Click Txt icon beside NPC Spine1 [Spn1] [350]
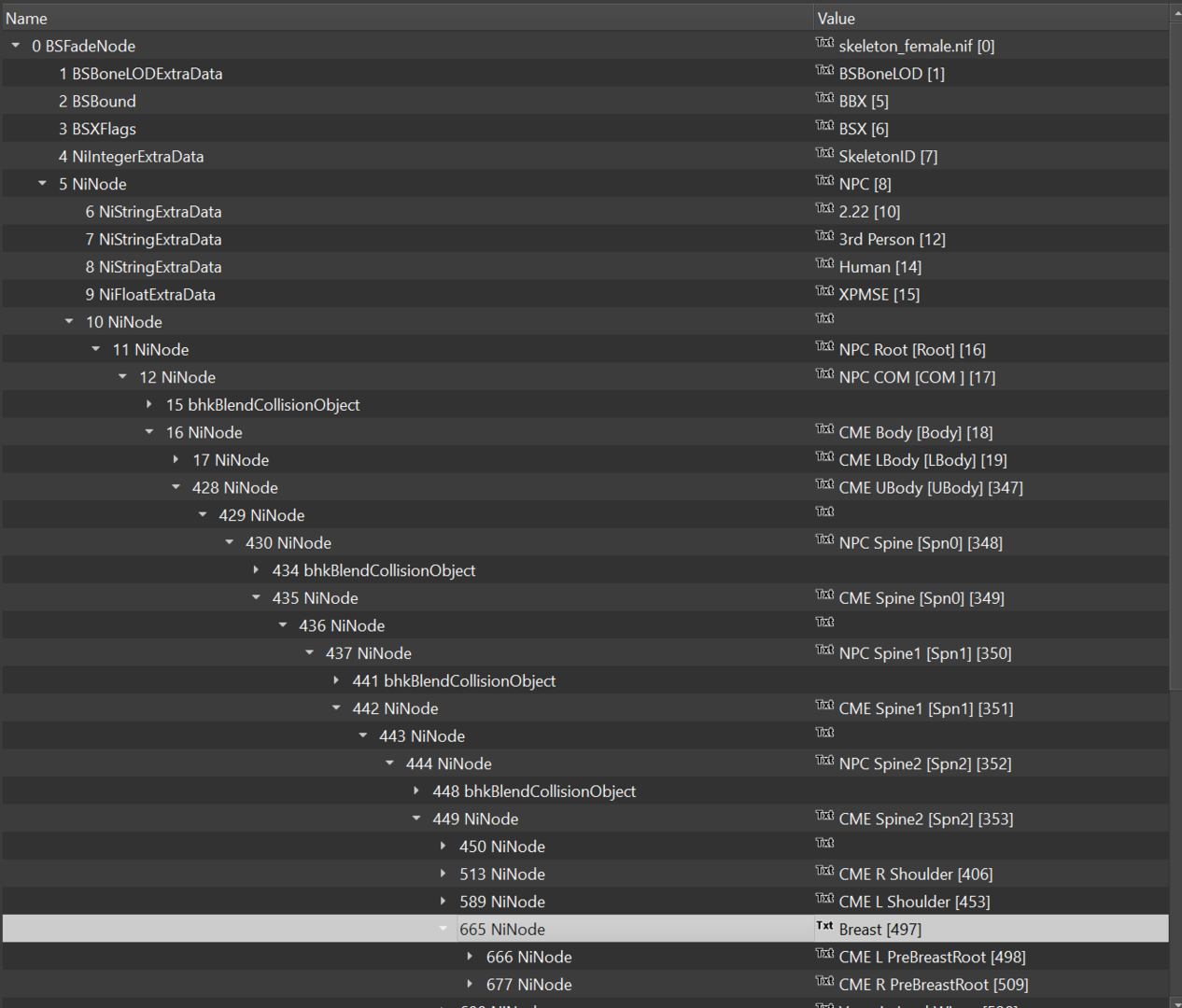Viewport: 1182px width, 1008px height. pos(824,651)
